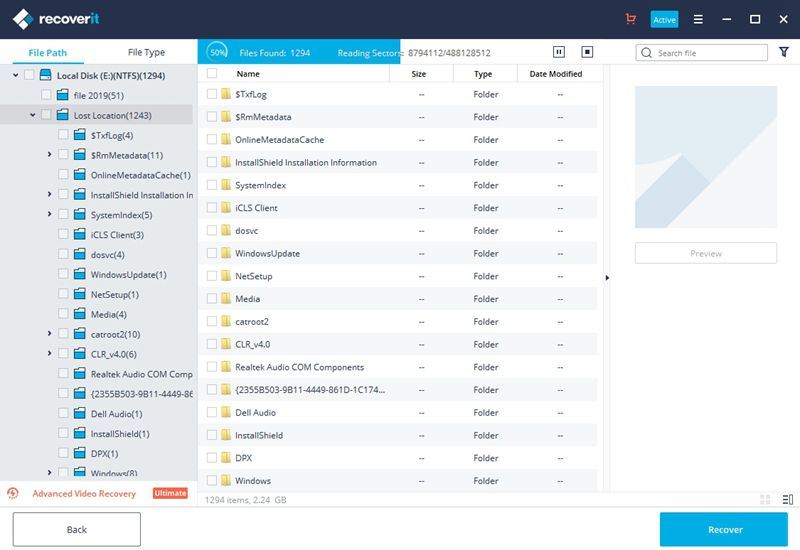The height and width of the screenshot is (550, 800).
Task: Tick Local Disk (E:) tree checkbox
Action: (29, 75)
